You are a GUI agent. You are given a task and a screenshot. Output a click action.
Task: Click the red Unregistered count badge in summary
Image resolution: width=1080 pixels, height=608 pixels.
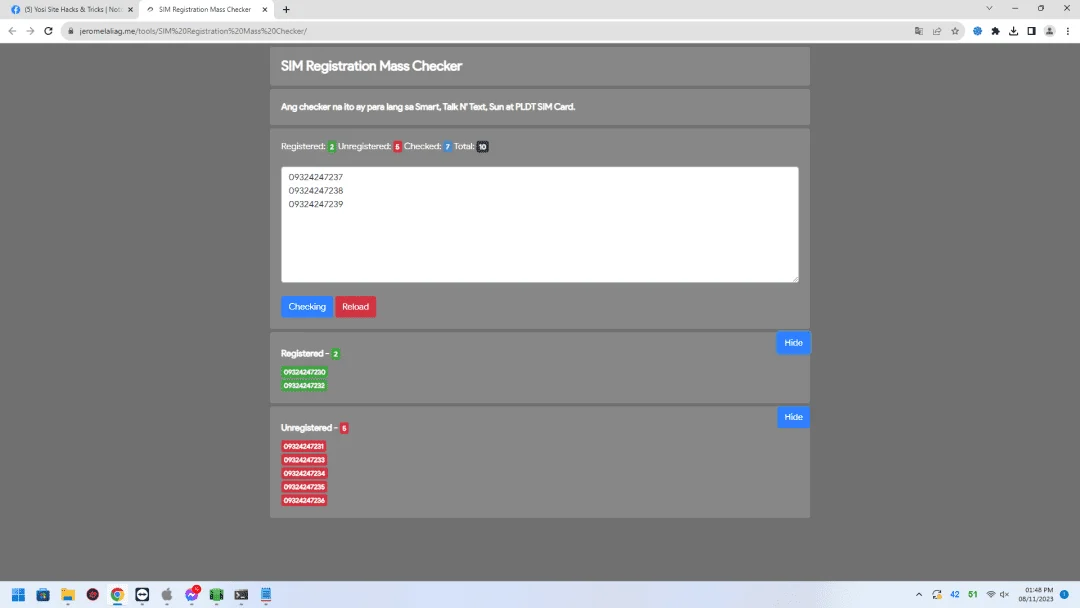[397, 147]
